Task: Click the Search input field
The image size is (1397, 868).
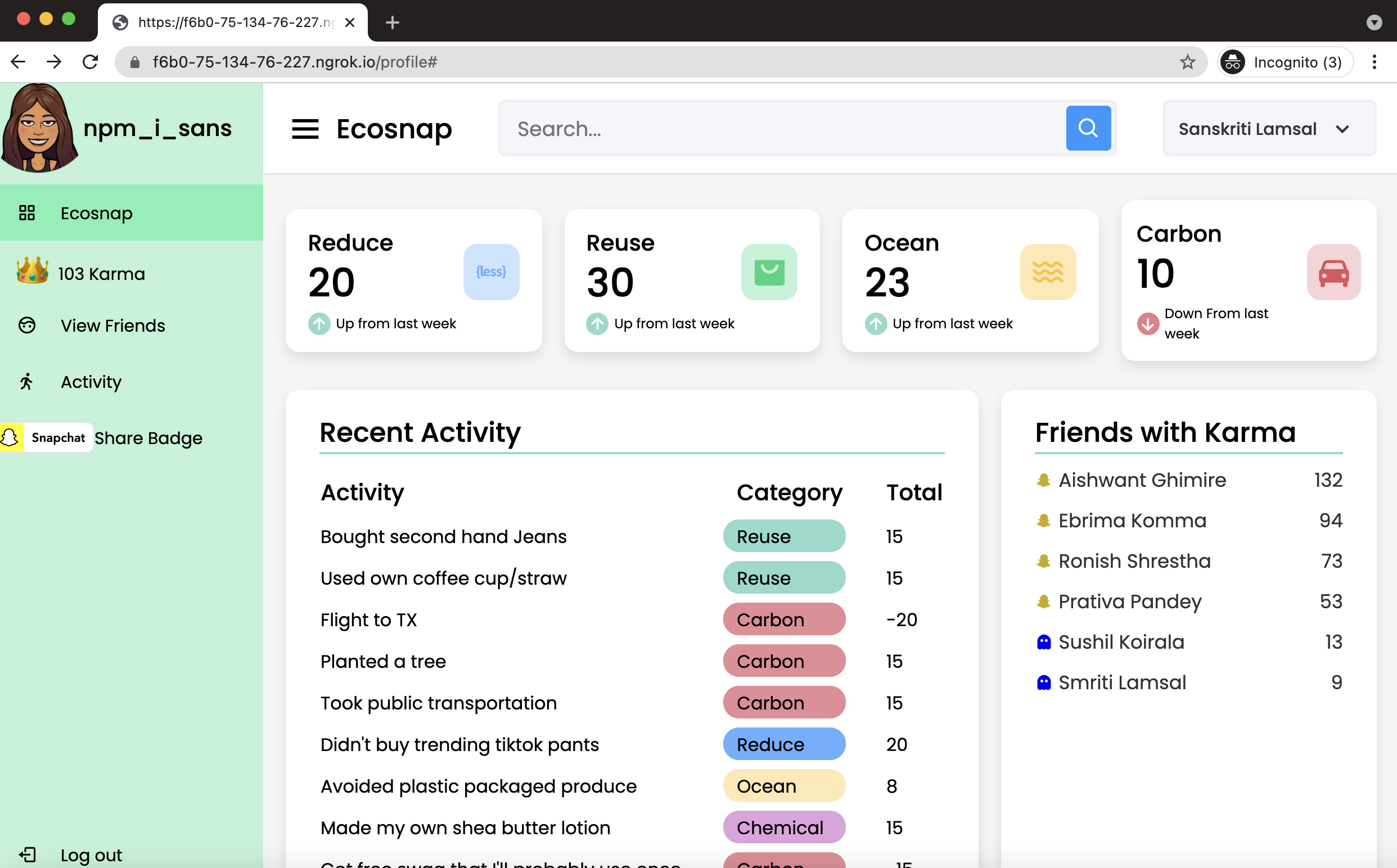Action: tap(781, 129)
